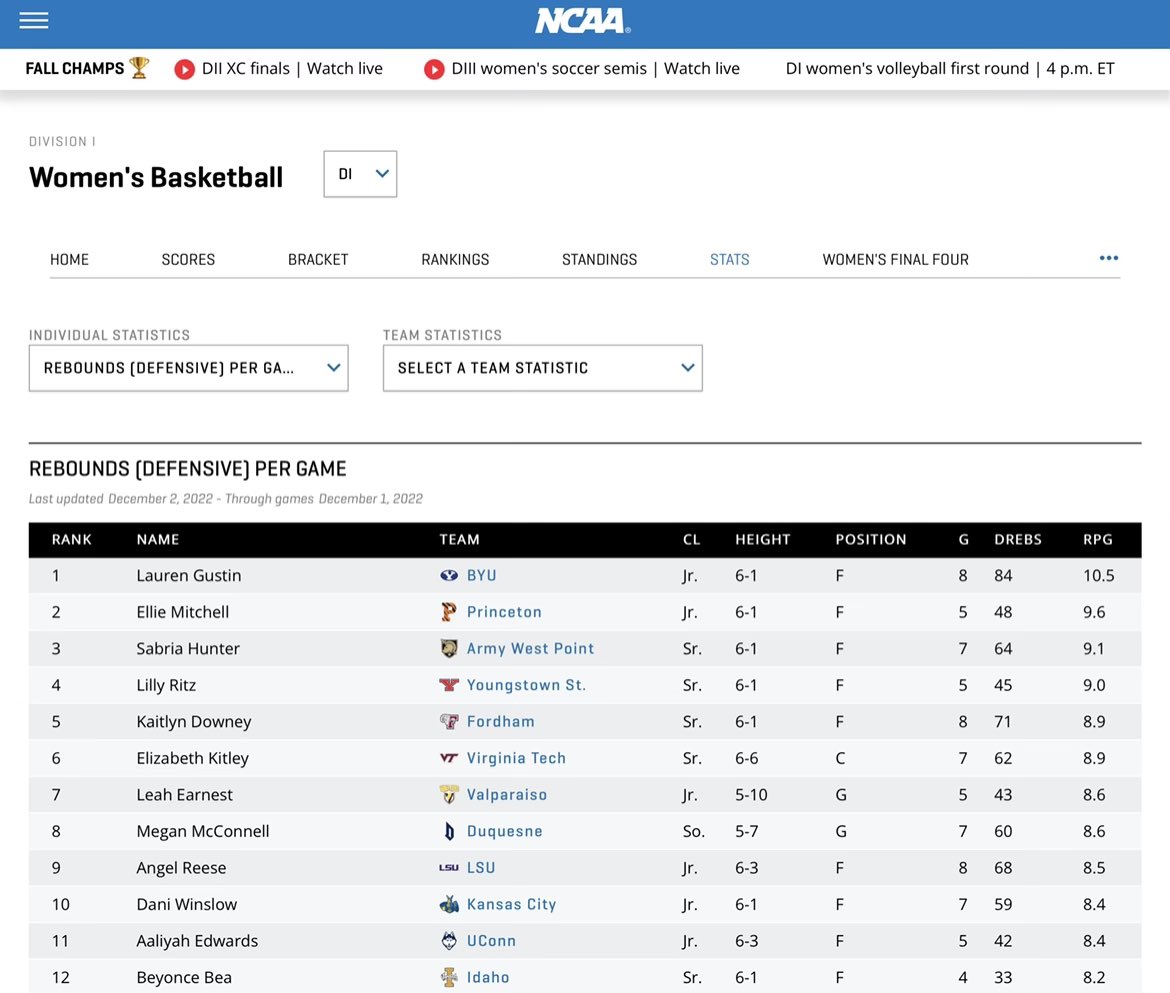The height and width of the screenshot is (993, 1170).
Task: Open the three-dot more tabs menu
Action: click(x=1109, y=258)
